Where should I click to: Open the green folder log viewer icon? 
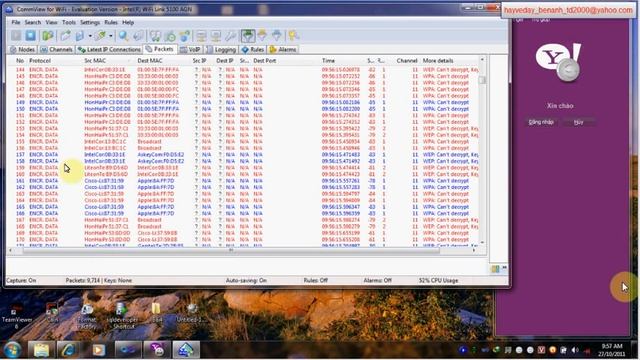pyautogui.click(x=48, y=36)
